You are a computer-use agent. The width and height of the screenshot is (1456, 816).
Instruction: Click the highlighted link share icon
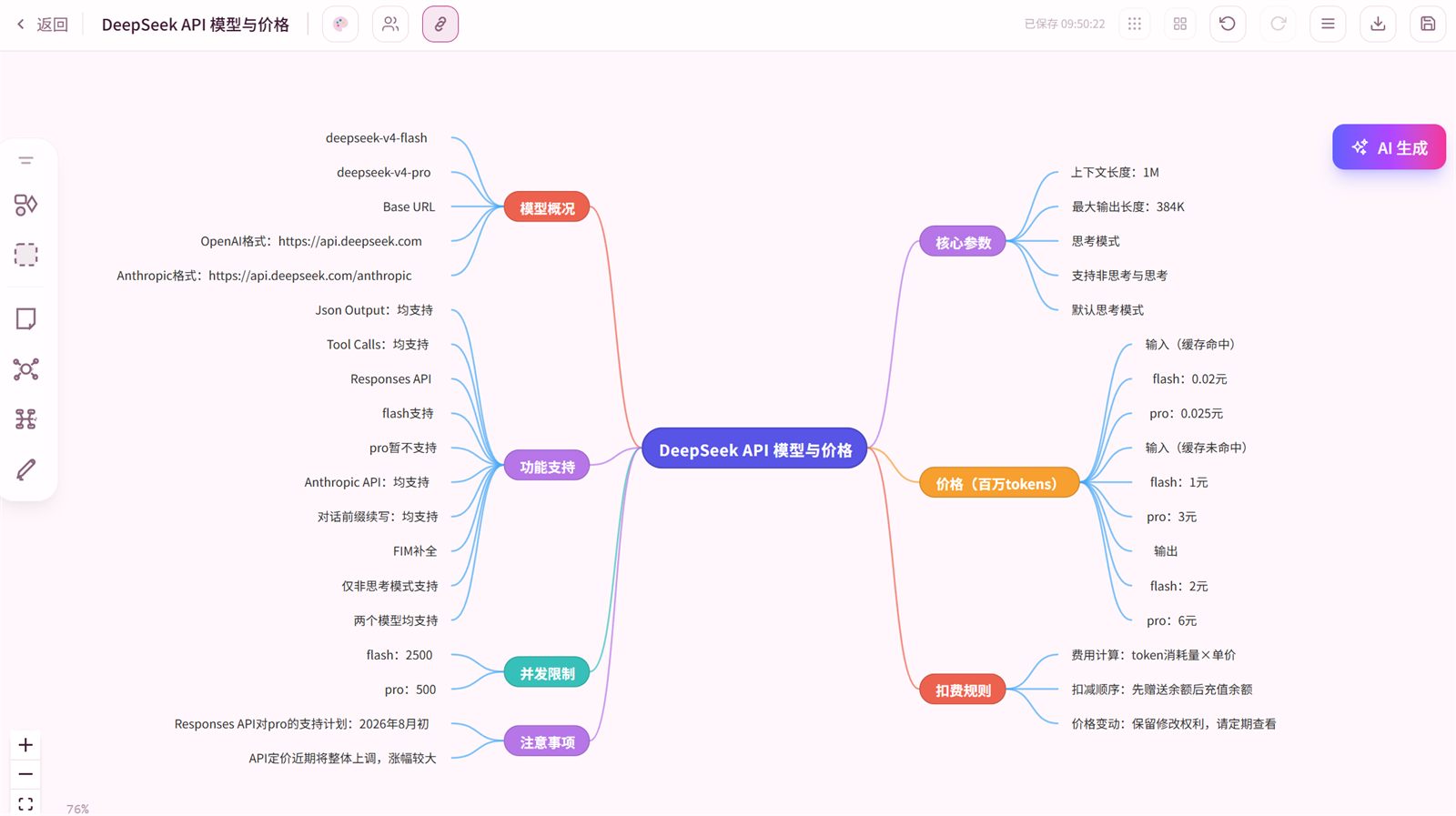coord(440,25)
